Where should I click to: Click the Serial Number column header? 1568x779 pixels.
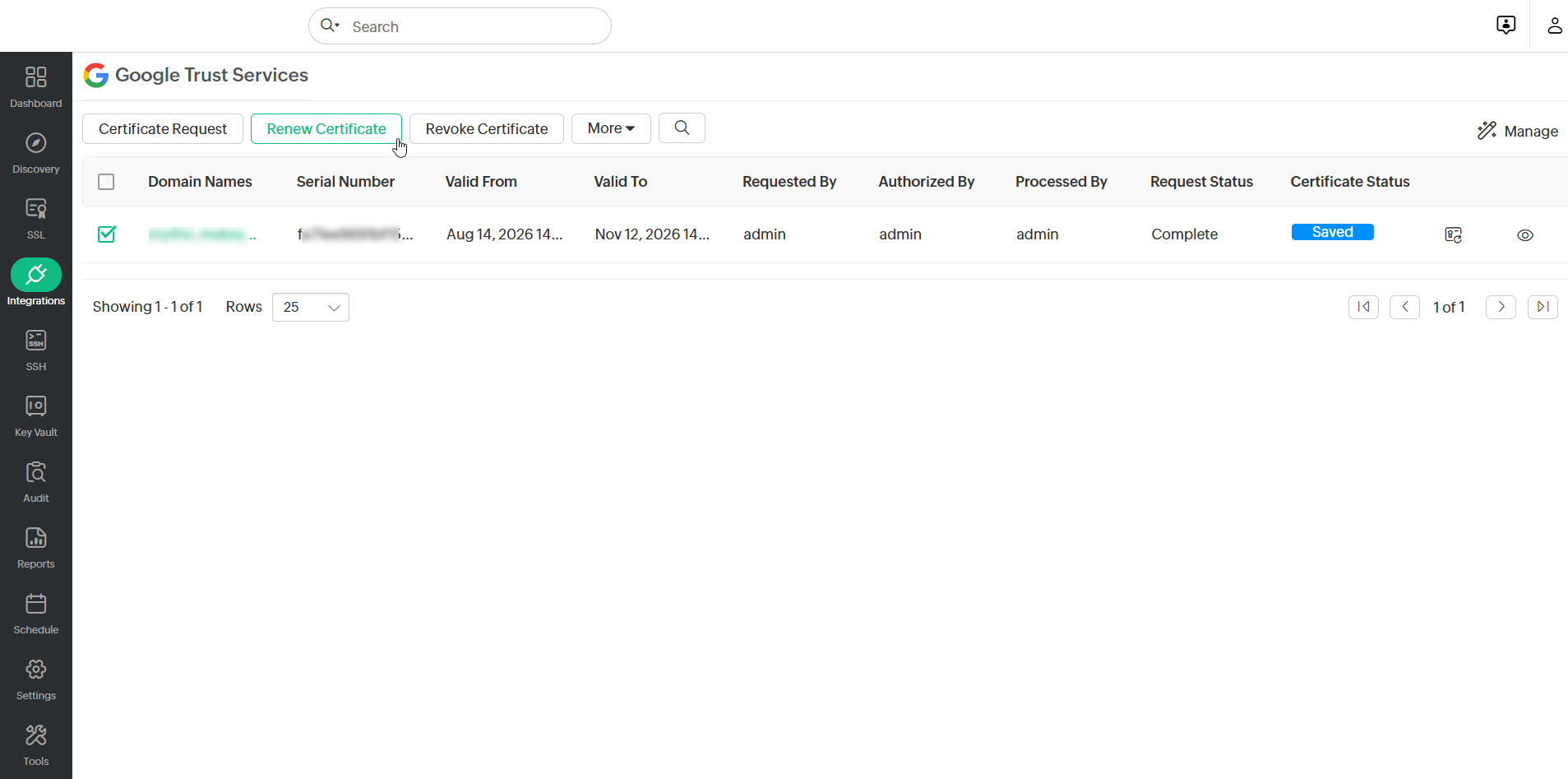click(x=345, y=182)
